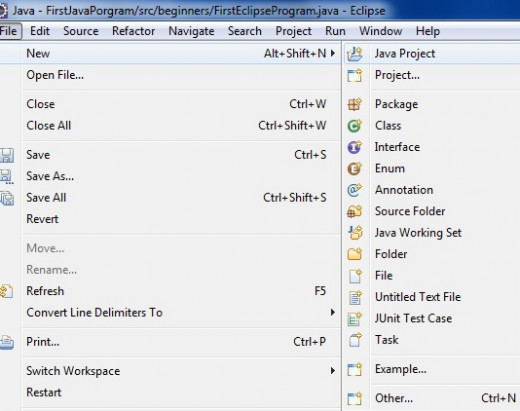Click the Save All stacked disks icon
Image resolution: width=520 pixels, height=411 pixels.
pos(7,198)
